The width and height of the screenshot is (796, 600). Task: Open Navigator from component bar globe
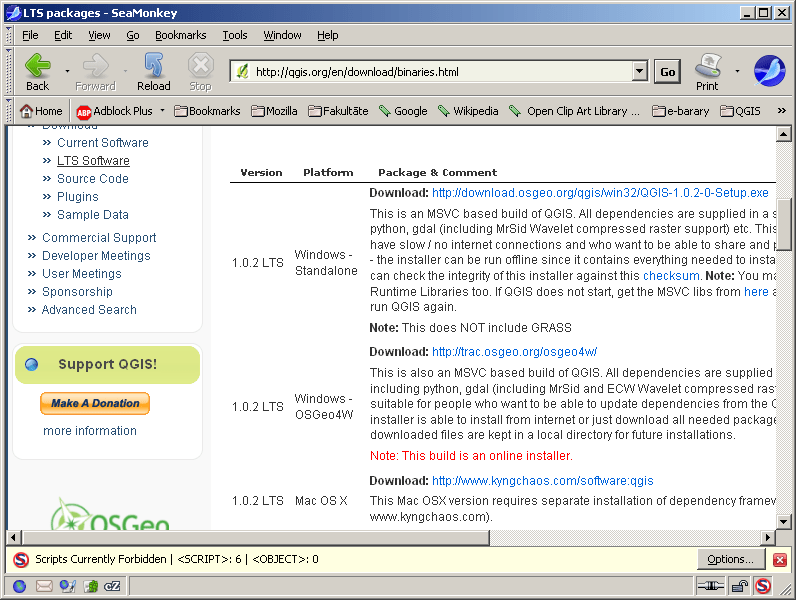click(19, 586)
